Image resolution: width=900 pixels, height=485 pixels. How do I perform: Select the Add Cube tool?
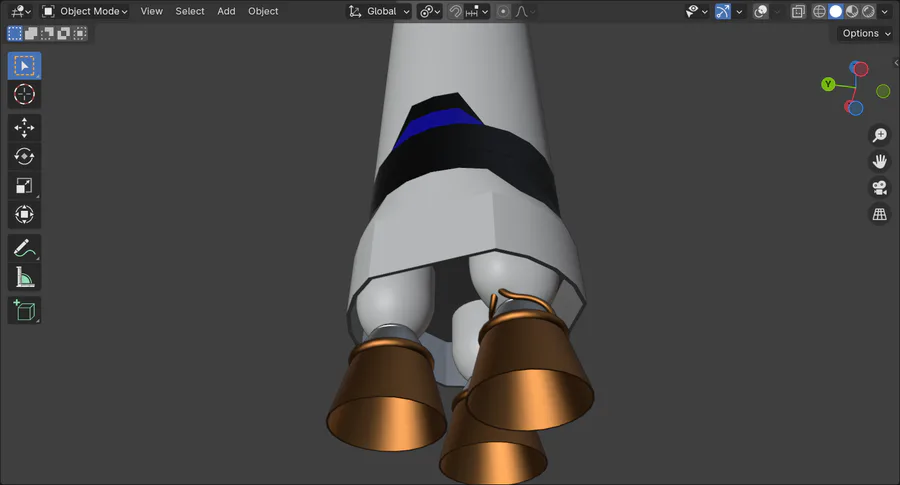pyautogui.click(x=24, y=311)
